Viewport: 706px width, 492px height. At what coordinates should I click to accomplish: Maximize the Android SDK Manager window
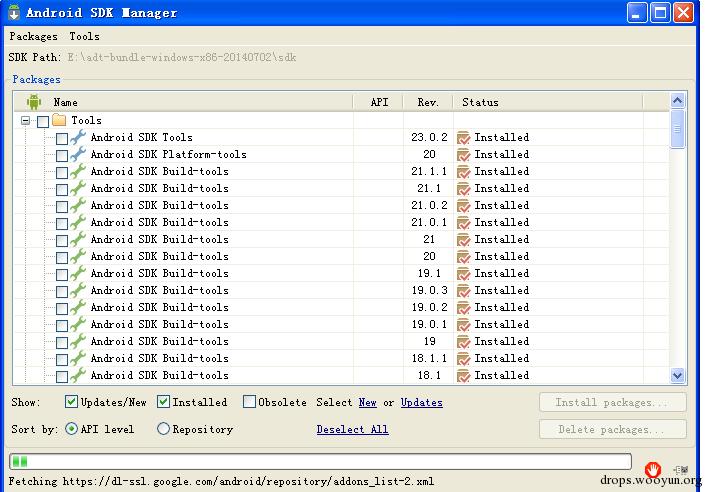660,13
